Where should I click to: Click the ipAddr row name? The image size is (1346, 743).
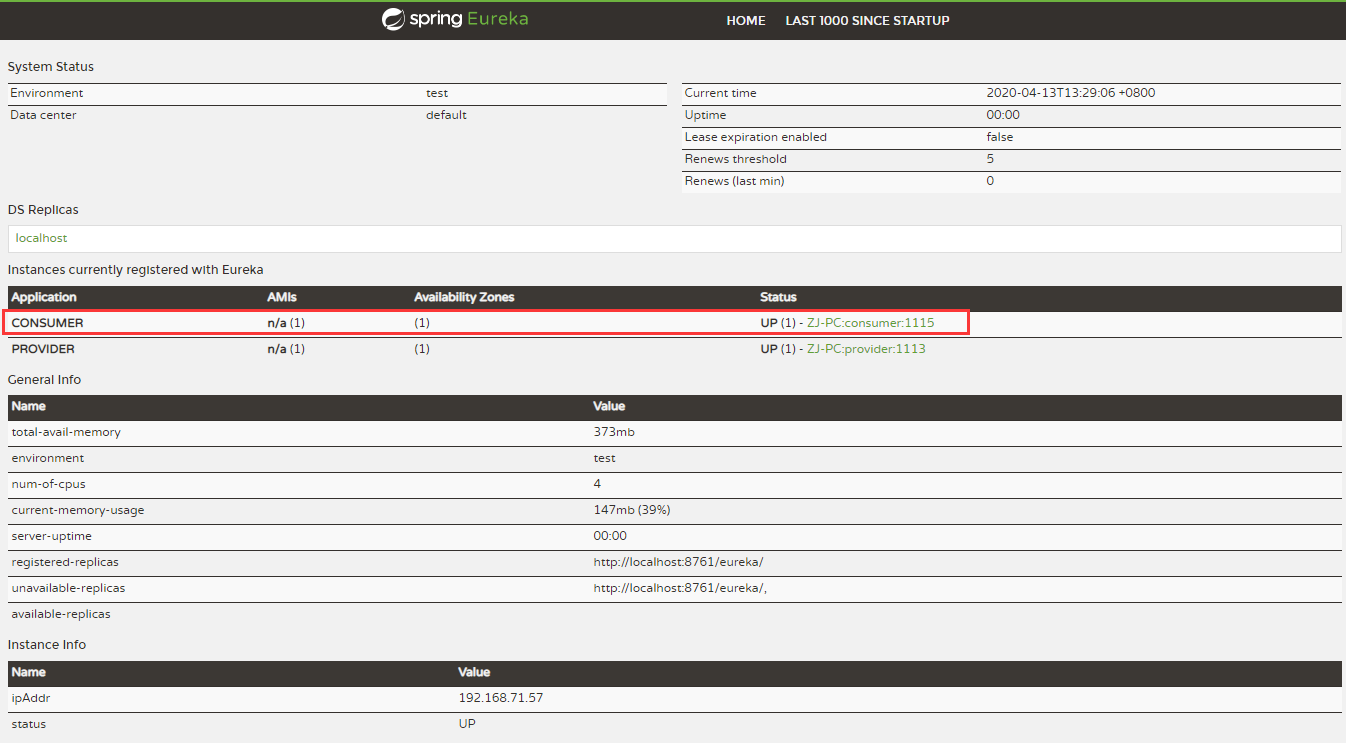[29, 698]
